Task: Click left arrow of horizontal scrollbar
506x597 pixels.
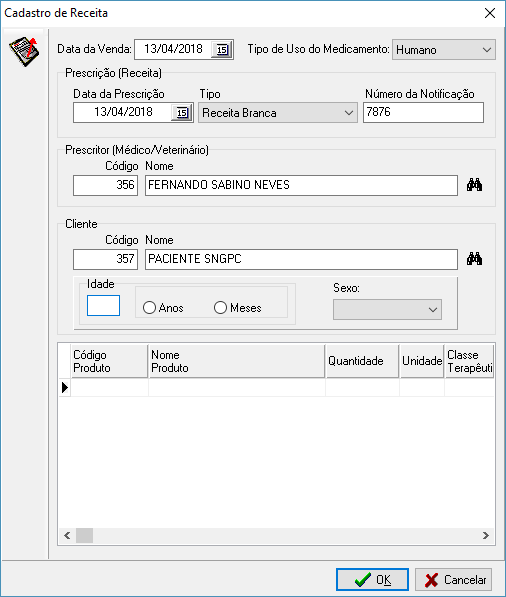Action: 67,536
